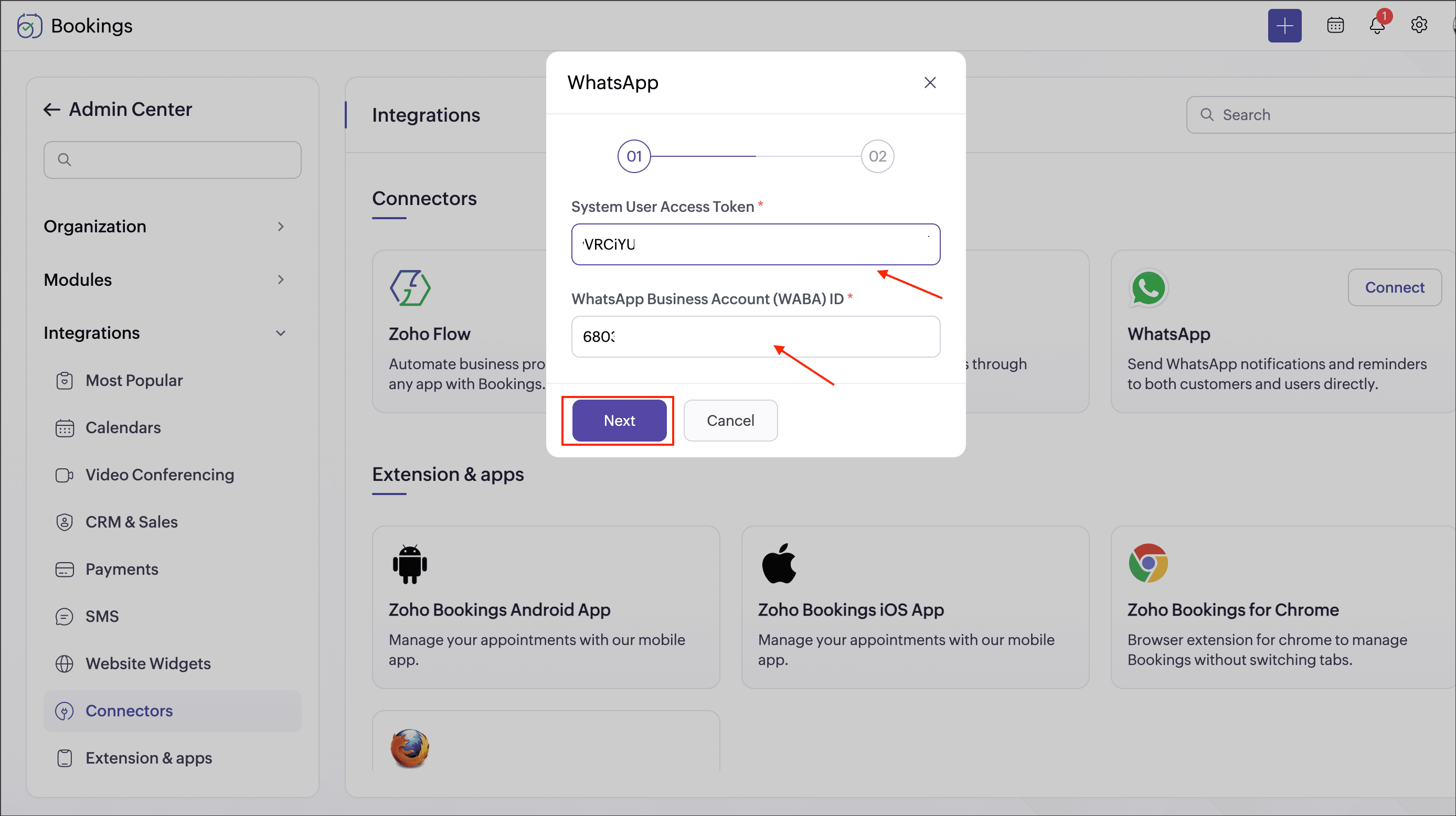1456x816 pixels.
Task: Click step 02 in progress indicator
Action: pyautogui.click(x=877, y=156)
